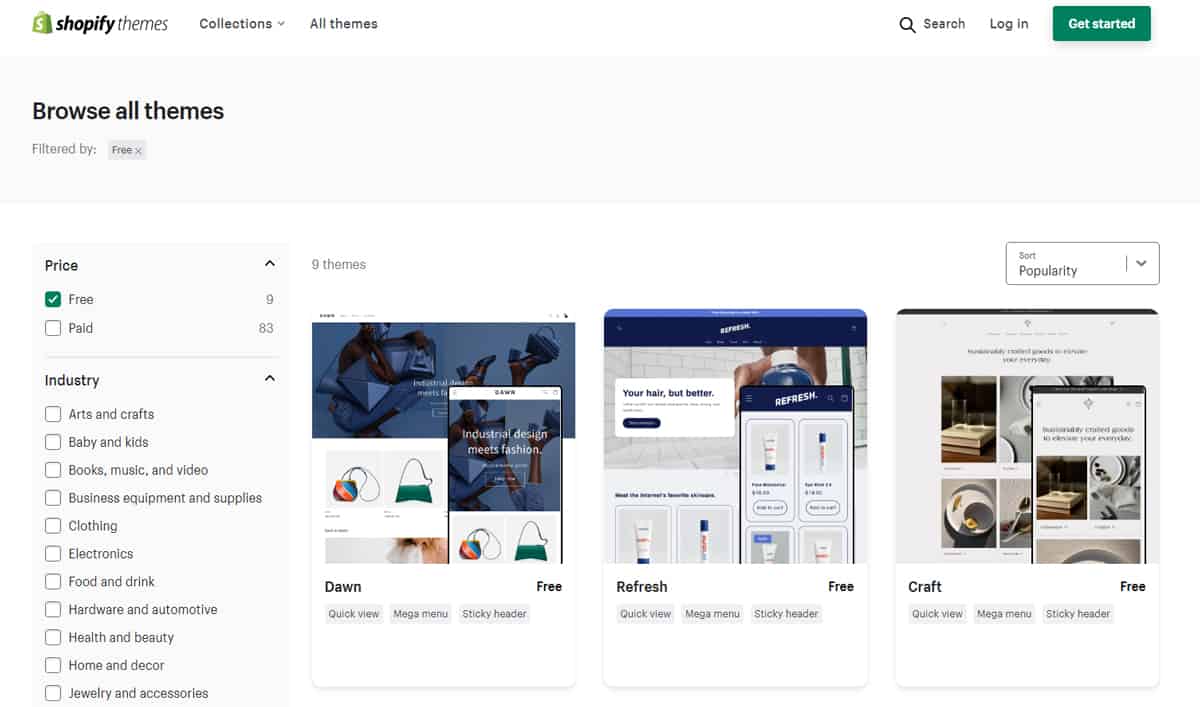Select the Health and beauty checkbox
The image size is (1200, 707).
[x=53, y=638]
